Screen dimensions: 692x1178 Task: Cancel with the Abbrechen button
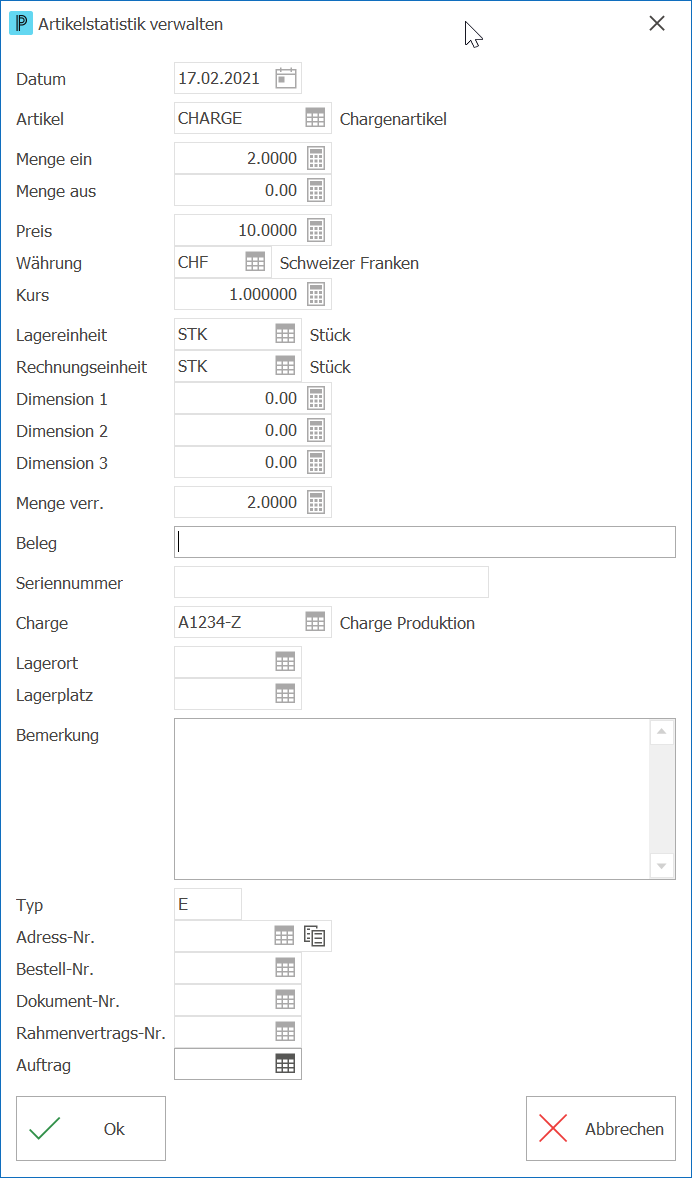pyautogui.click(x=601, y=1128)
